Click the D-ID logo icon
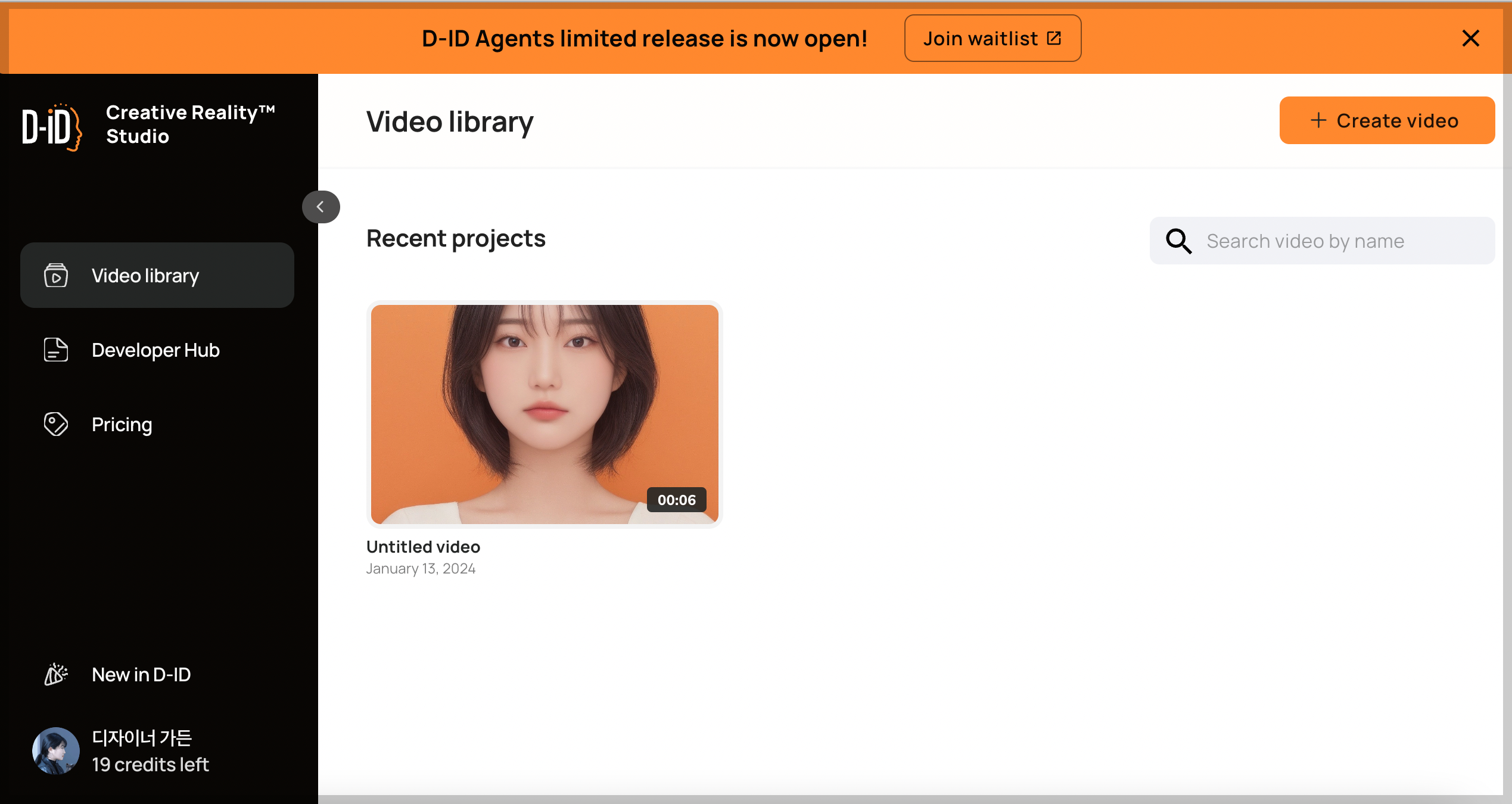This screenshot has height=804, width=1512. 52,126
